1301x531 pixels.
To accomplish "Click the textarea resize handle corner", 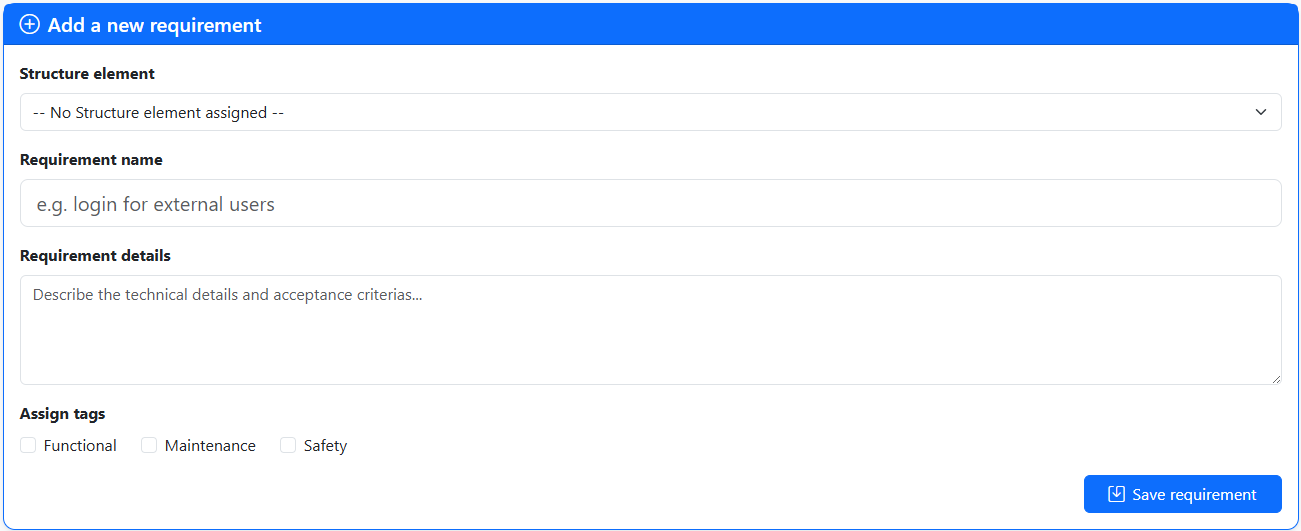I will (1275, 379).
